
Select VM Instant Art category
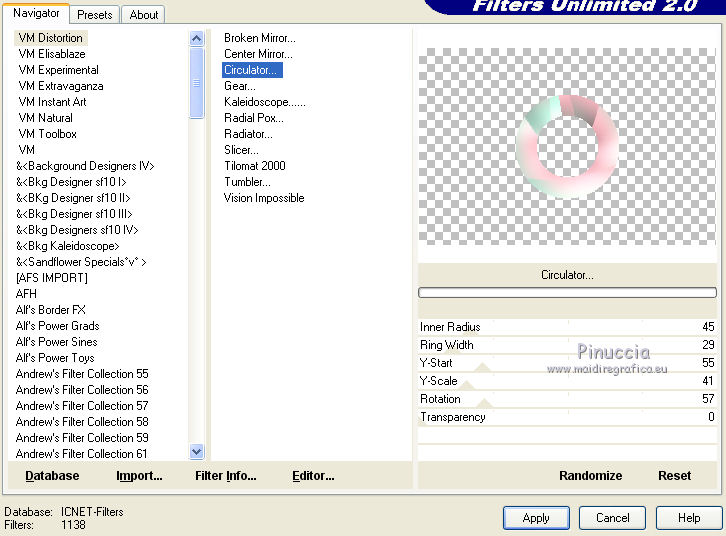pyautogui.click(x=52, y=102)
